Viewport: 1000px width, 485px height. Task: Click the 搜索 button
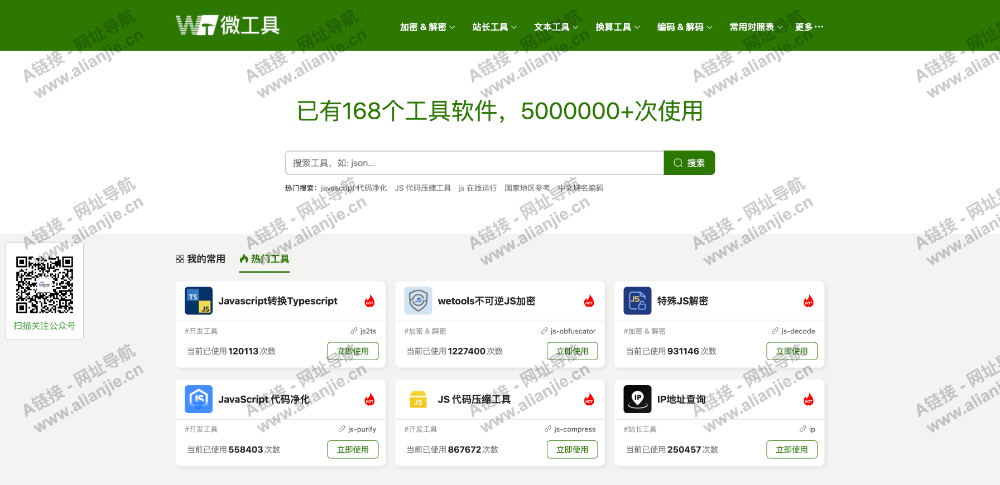(x=689, y=163)
